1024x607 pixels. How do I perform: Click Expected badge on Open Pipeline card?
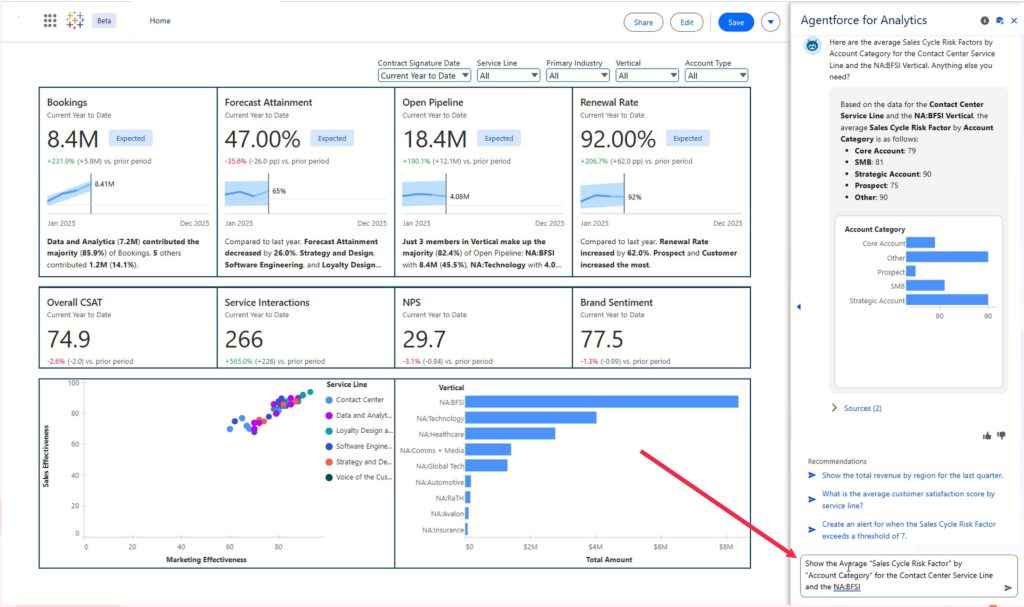(499, 139)
